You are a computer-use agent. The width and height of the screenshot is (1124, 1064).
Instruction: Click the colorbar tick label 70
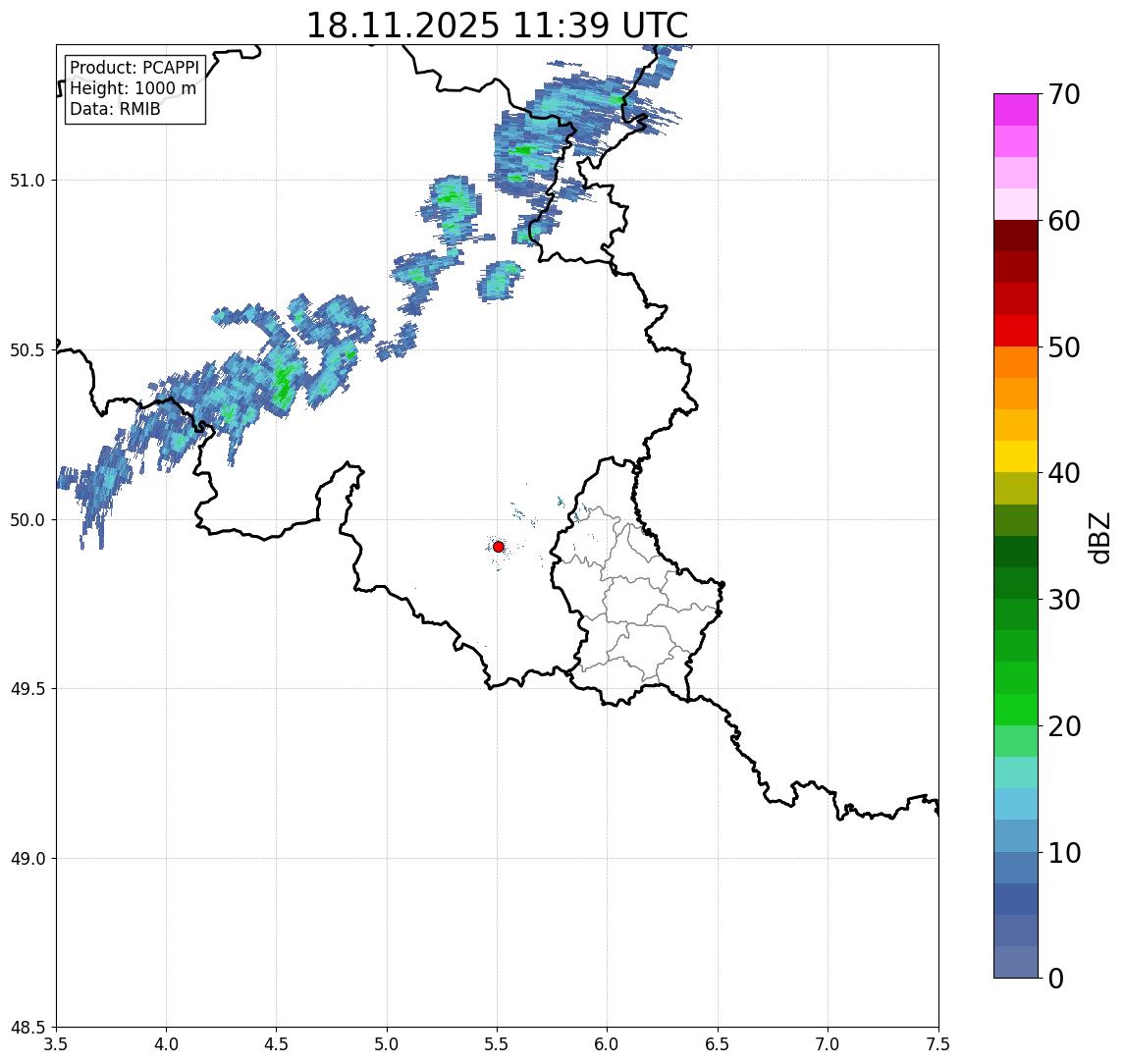1064,94
